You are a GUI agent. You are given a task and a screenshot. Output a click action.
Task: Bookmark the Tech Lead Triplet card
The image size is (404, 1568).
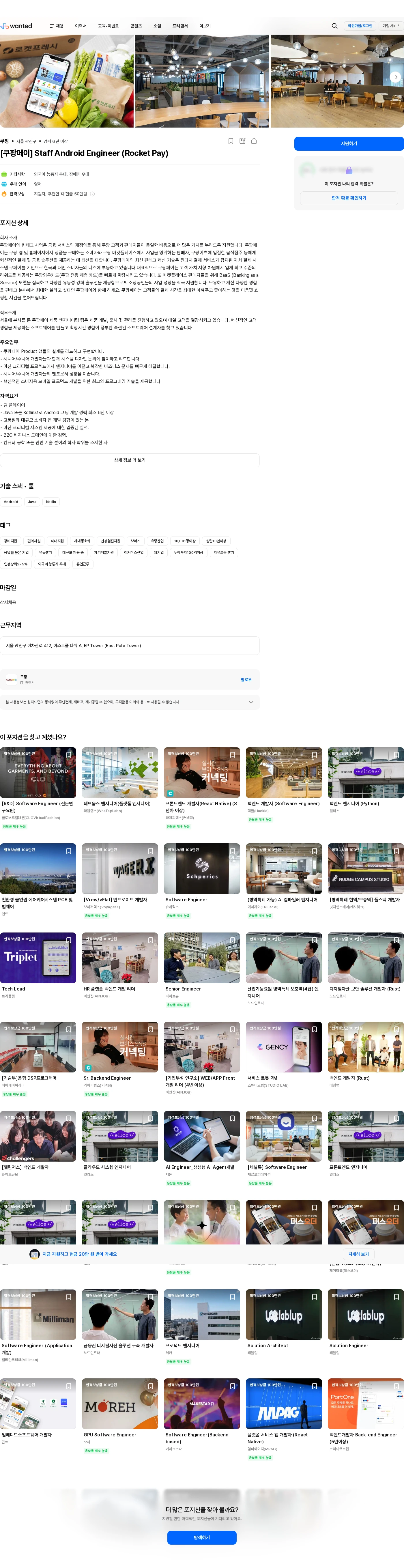click(x=69, y=941)
